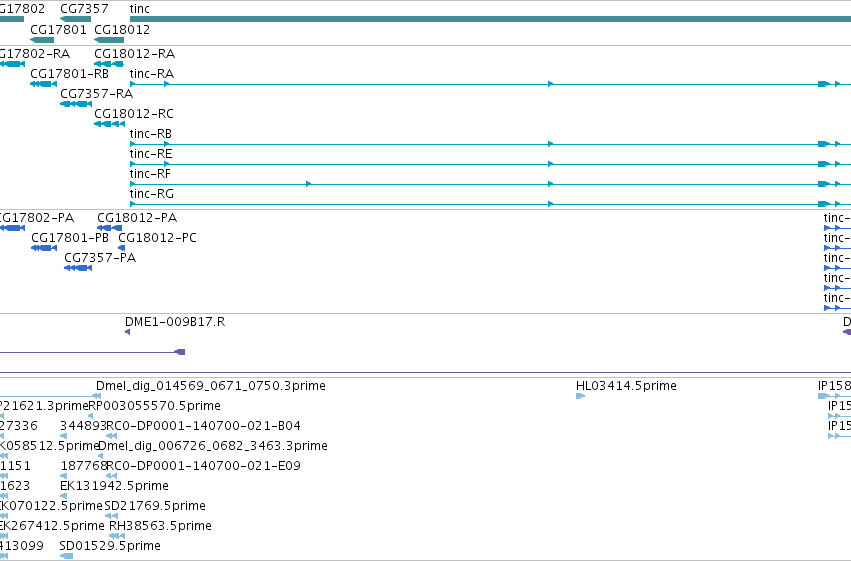Screen dimensions: 851x561
Task: Click the CG7357-PA protein feature
Action: coord(78,268)
